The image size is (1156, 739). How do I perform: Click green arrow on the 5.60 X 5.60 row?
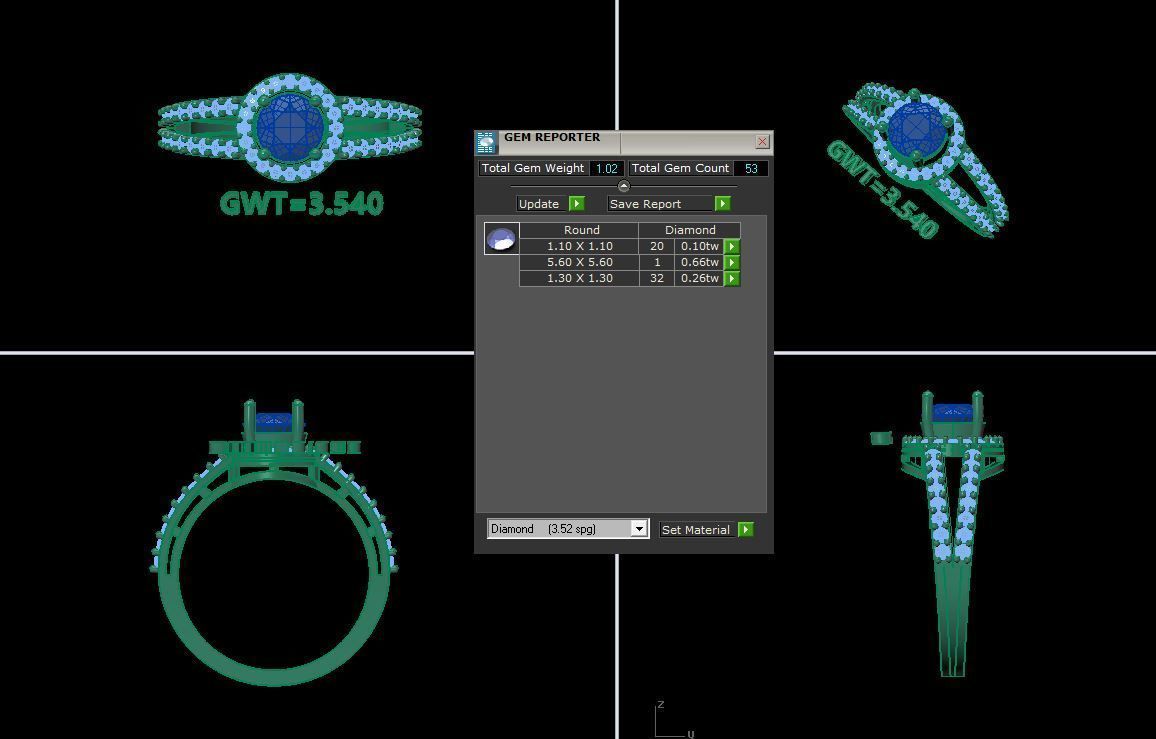731,263
